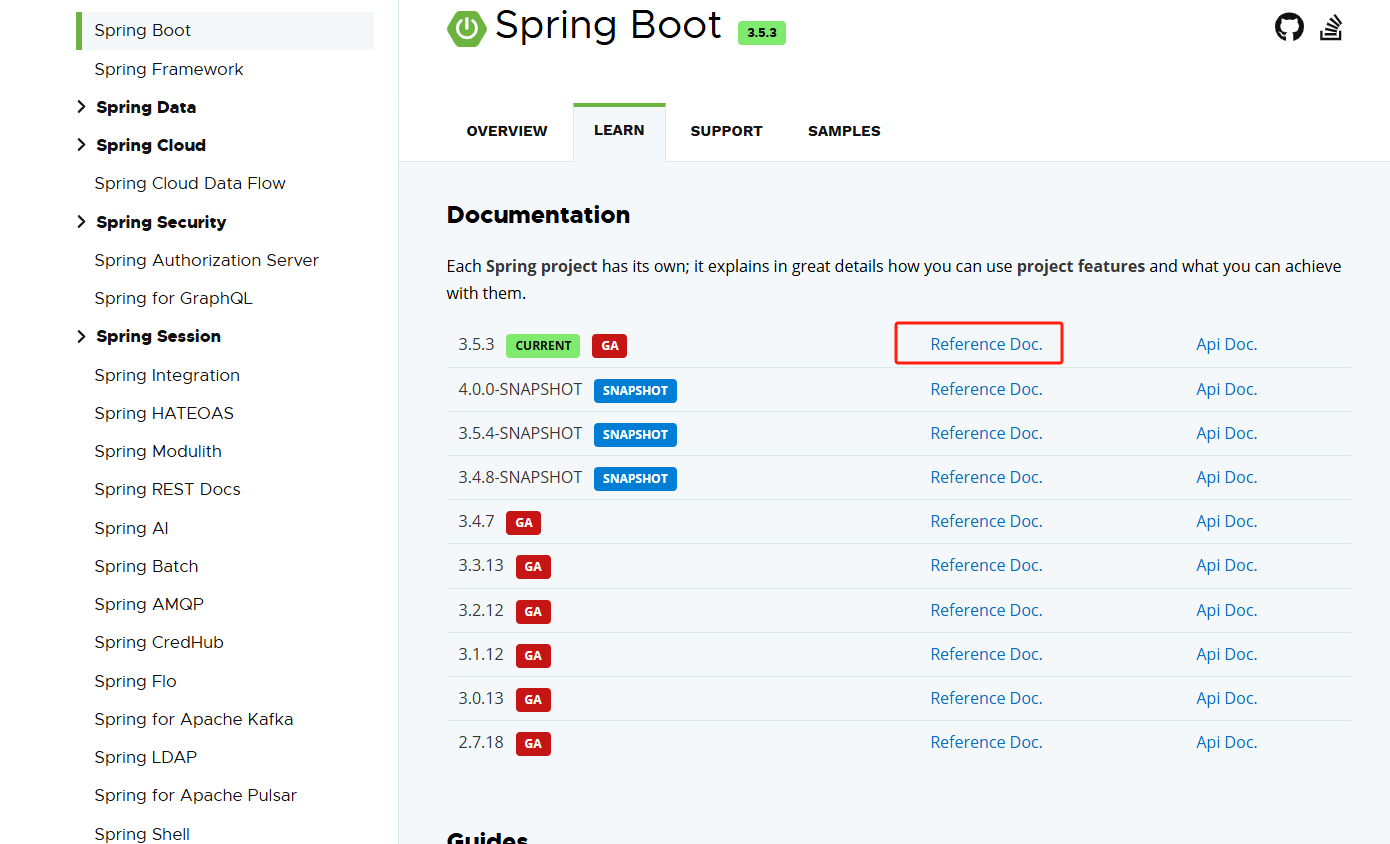Open Spring Framework in the sidebar

coord(169,69)
